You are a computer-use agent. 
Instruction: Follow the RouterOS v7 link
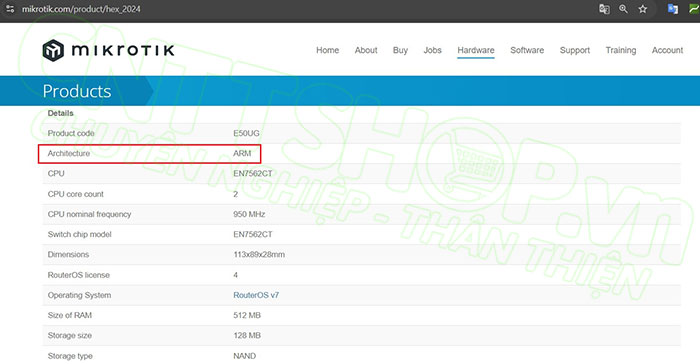[256, 295]
